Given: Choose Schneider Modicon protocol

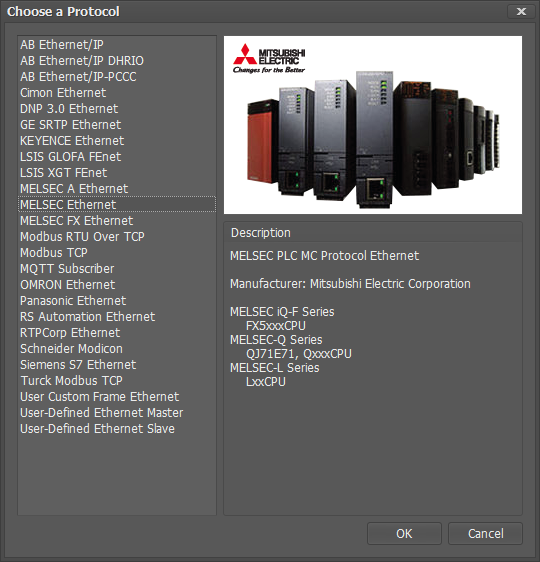Looking at the screenshot, I should click(x=117, y=349).
